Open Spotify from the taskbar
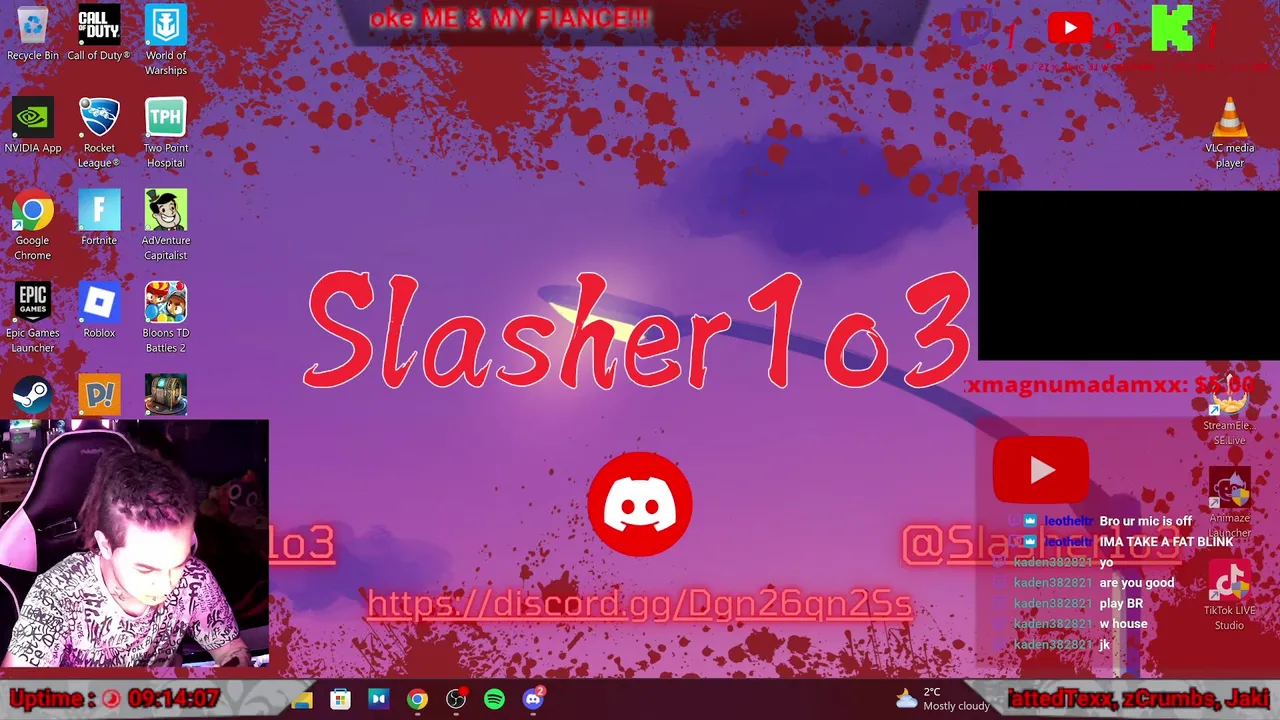 (x=494, y=699)
